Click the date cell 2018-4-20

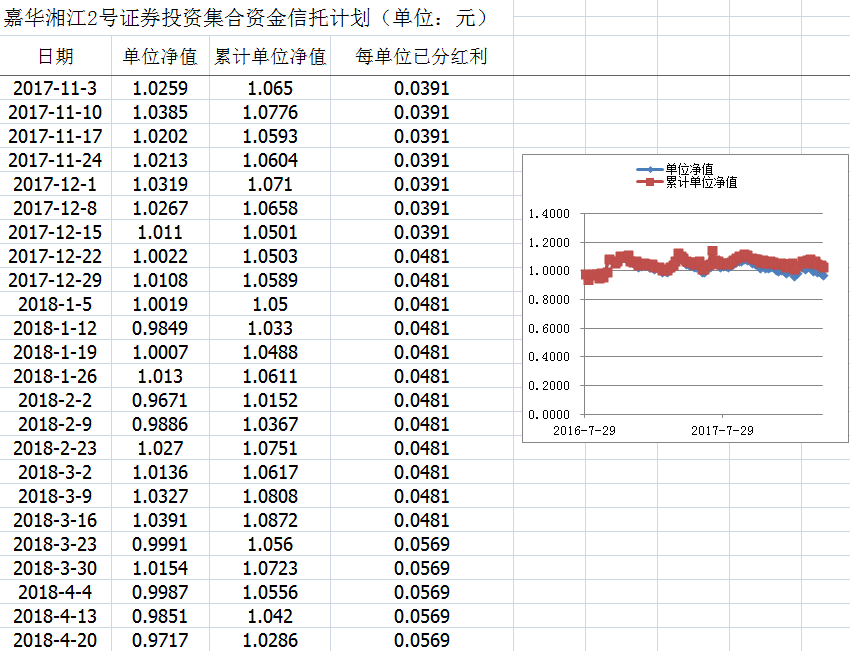[55, 640]
